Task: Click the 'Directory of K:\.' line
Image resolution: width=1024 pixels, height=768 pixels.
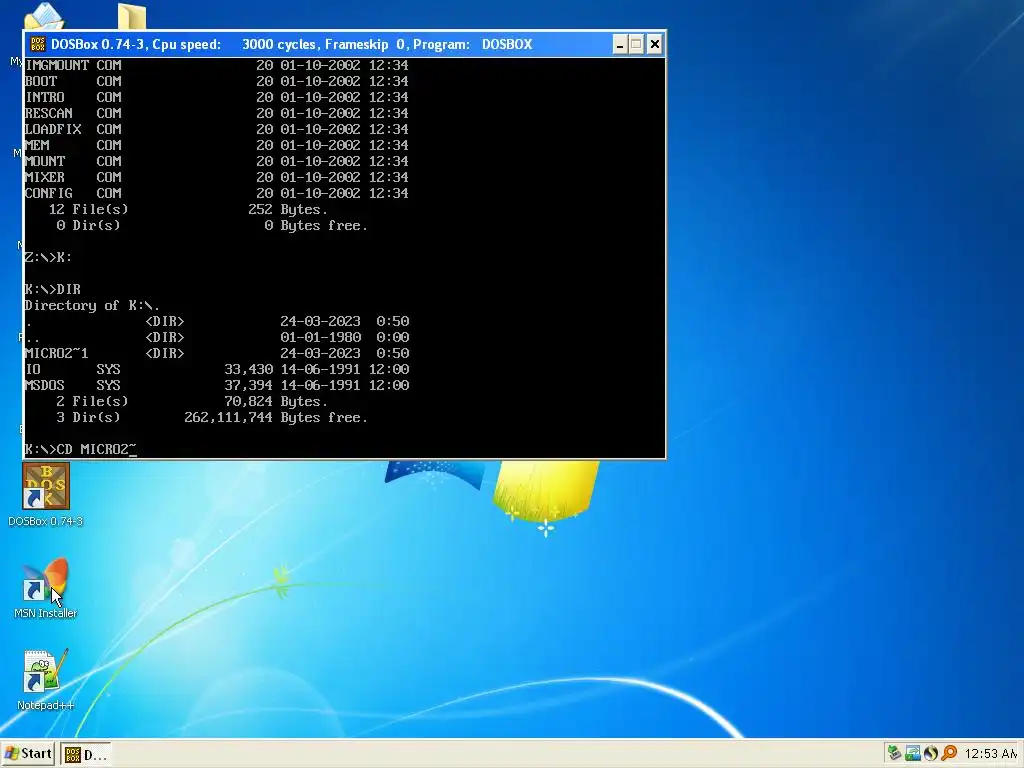Action: pos(92,305)
